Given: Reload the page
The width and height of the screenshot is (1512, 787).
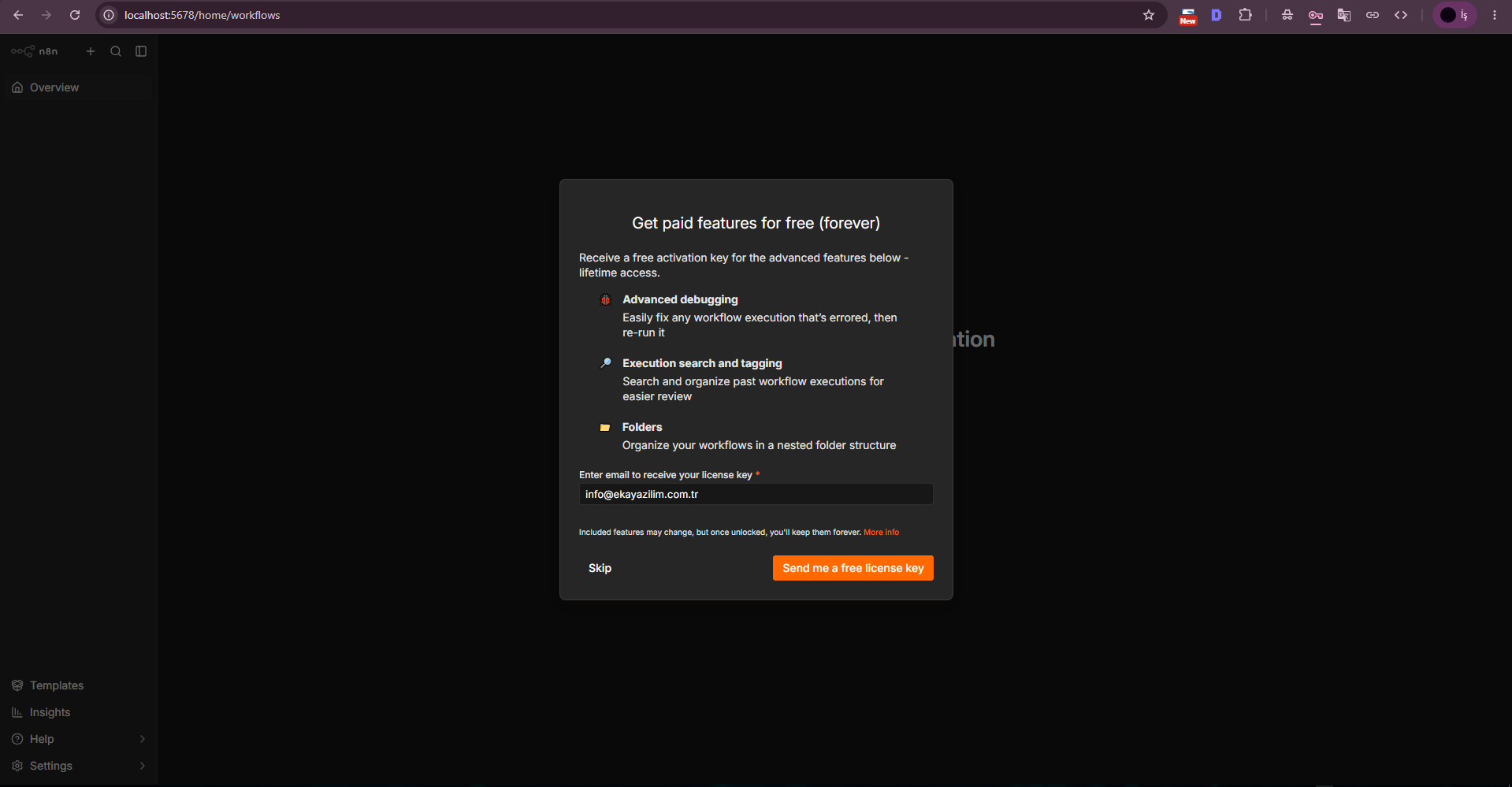Looking at the screenshot, I should [x=75, y=15].
